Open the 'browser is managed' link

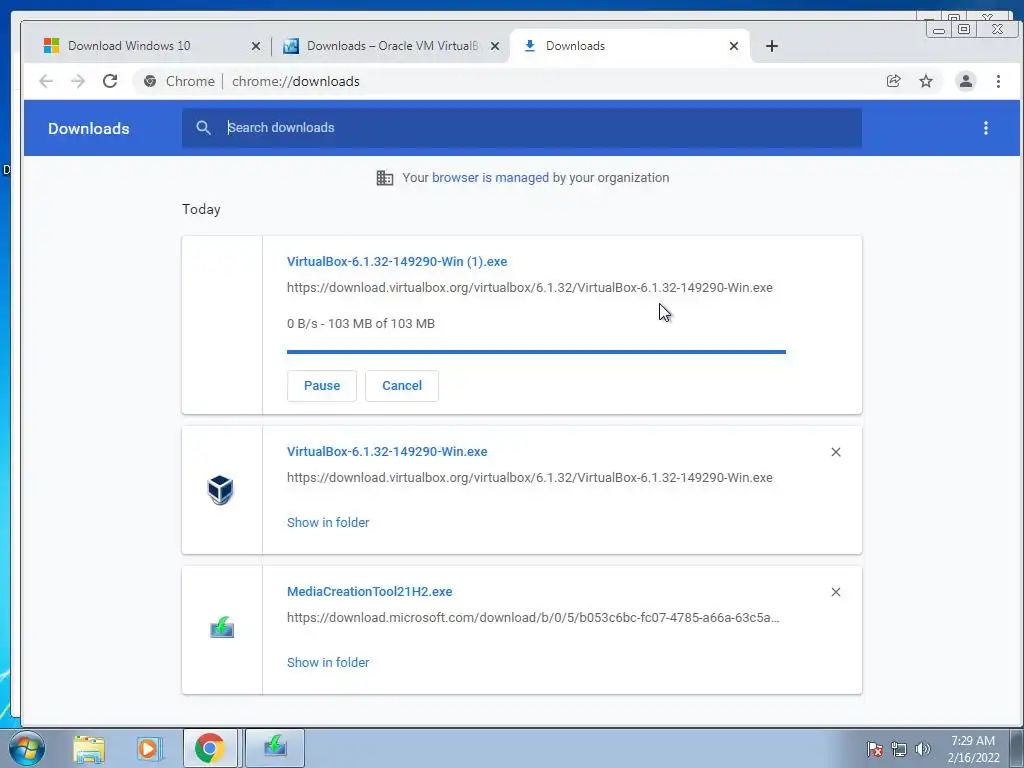point(490,178)
